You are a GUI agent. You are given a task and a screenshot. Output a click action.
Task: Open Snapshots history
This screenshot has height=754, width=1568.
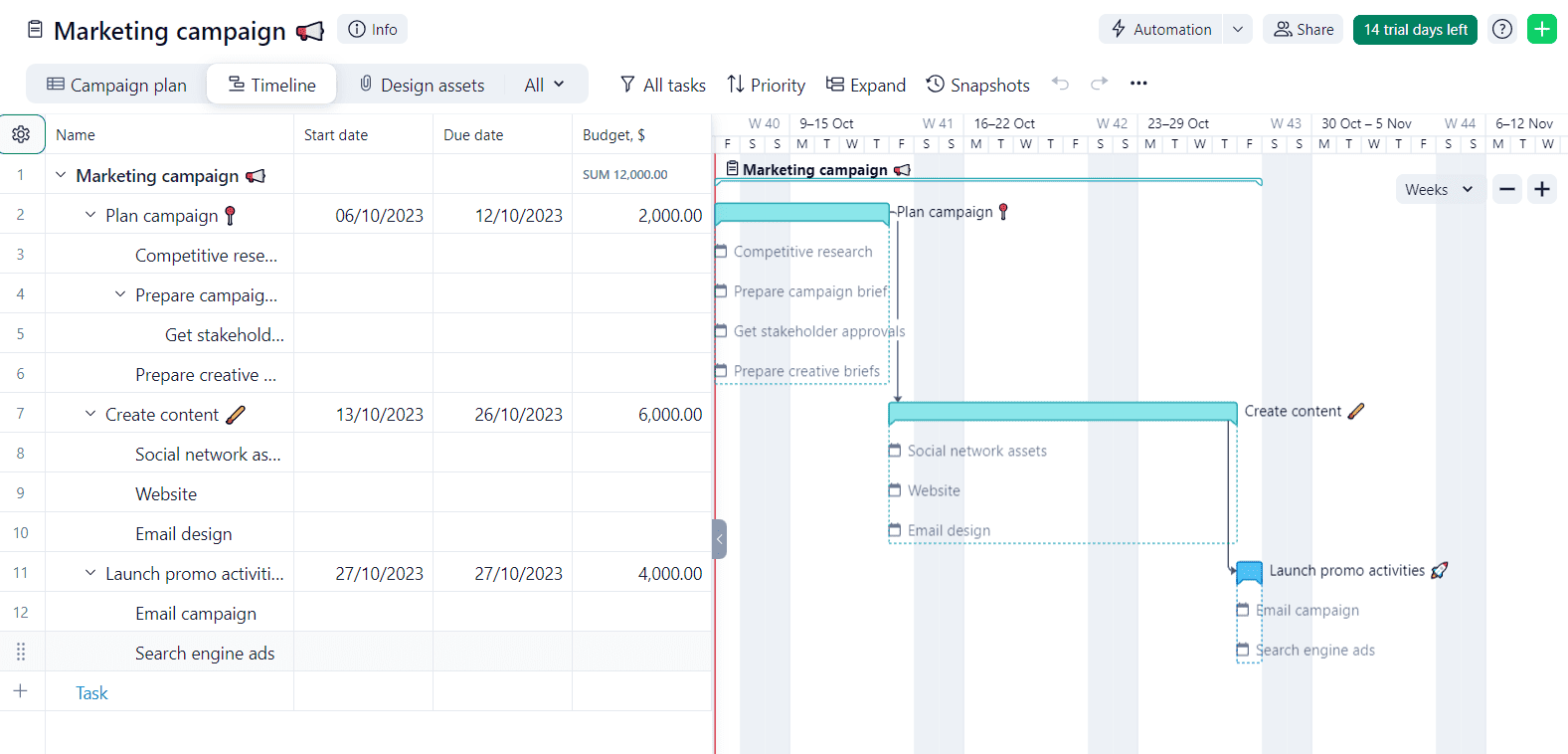point(977,85)
